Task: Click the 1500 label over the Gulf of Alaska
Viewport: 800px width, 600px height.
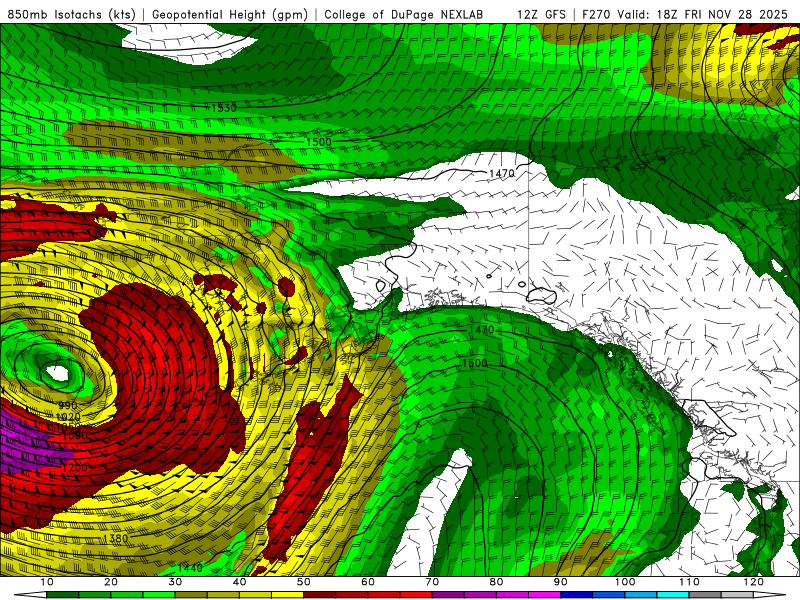Action: 474,363
